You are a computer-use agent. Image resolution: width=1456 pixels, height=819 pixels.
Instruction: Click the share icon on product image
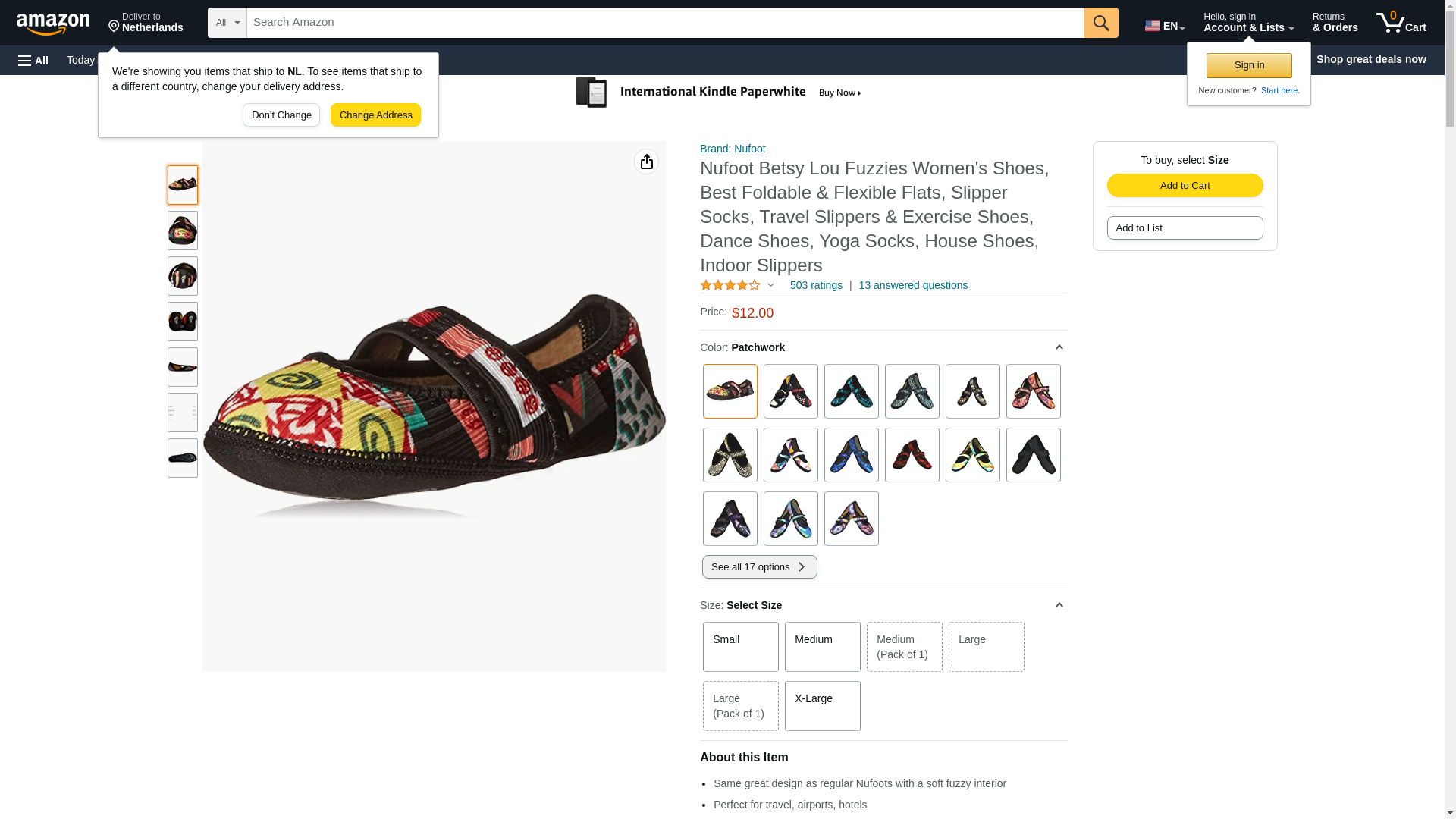(x=646, y=162)
